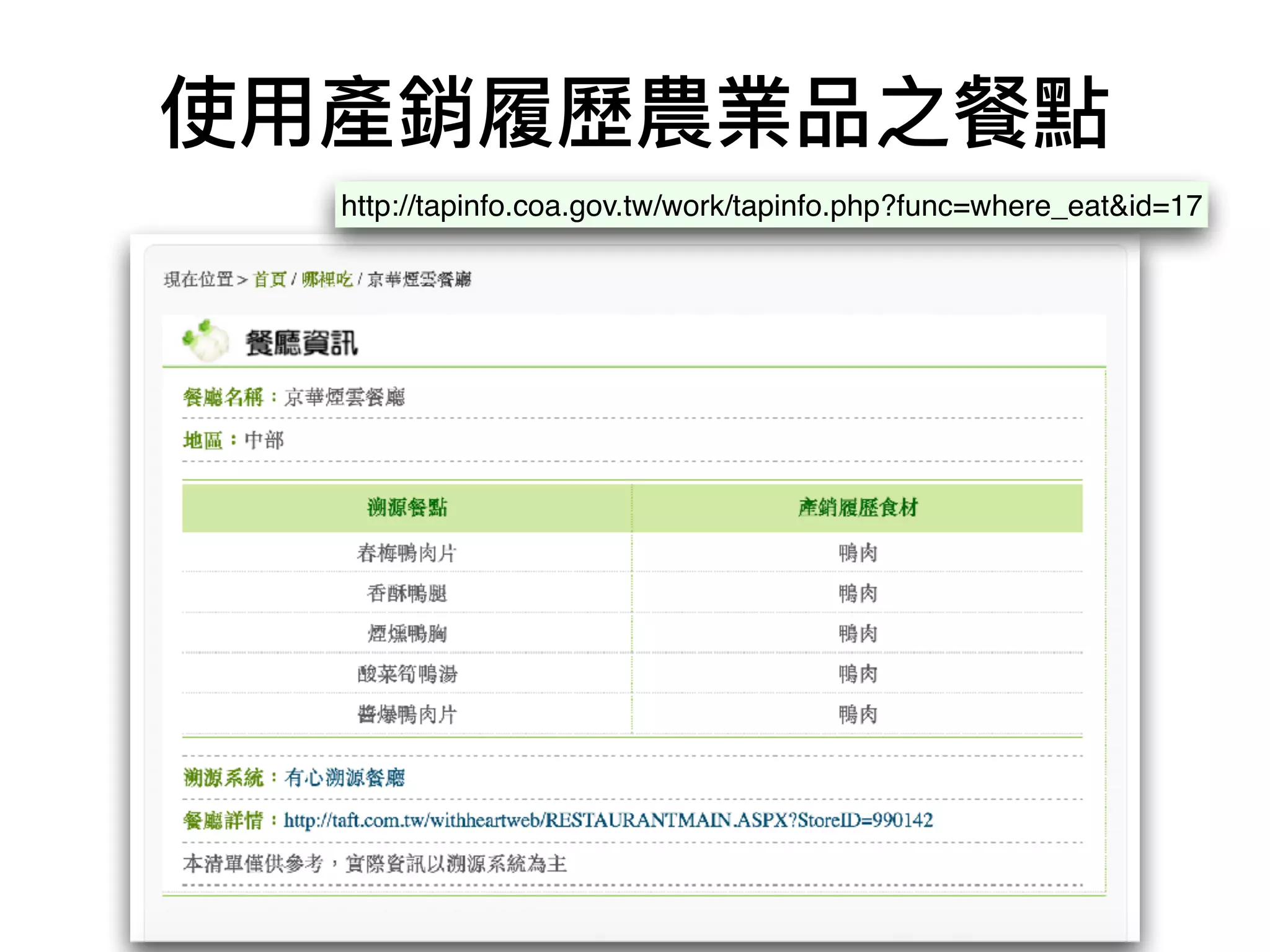The height and width of the screenshot is (952, 1270).
Task: Select the 煙燻鴨胸 dish cell
Action: click(x=407, y=633)
